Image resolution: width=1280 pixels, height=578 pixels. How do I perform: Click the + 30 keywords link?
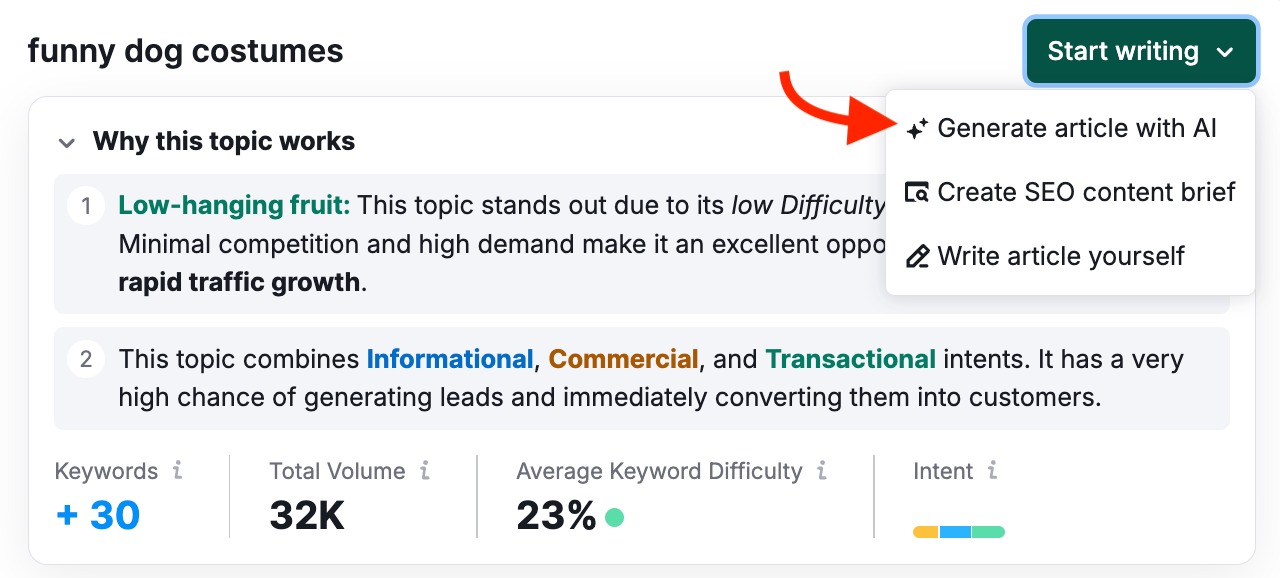coord(98,516)
